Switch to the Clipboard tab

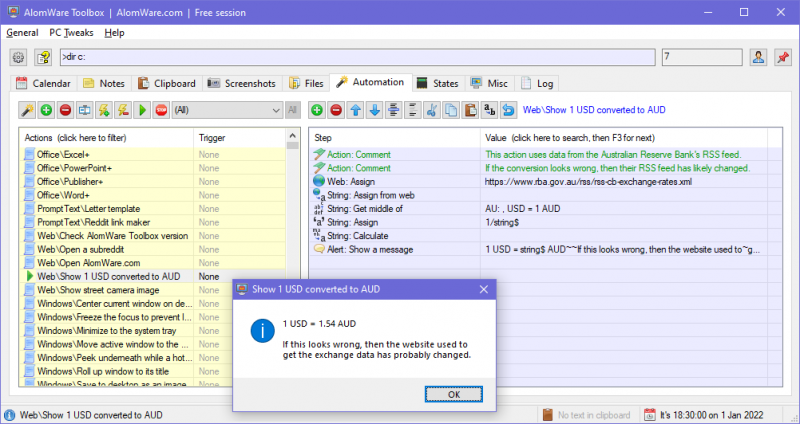pyautogui.click(x=167, y=83)
